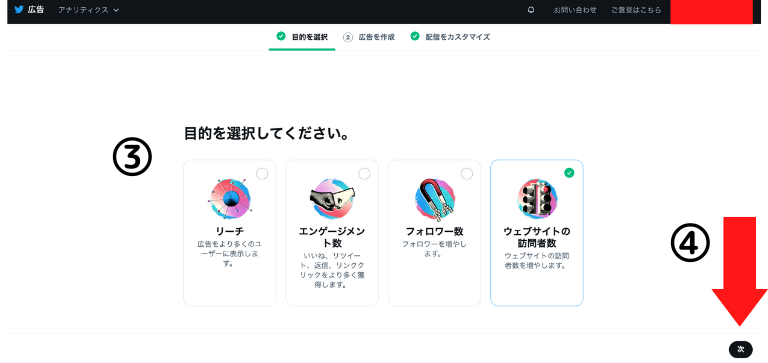Open the ご意見はこちら link
Image resolution: width=768 pixels, height=363 pixels.
(x=636, y=10)
